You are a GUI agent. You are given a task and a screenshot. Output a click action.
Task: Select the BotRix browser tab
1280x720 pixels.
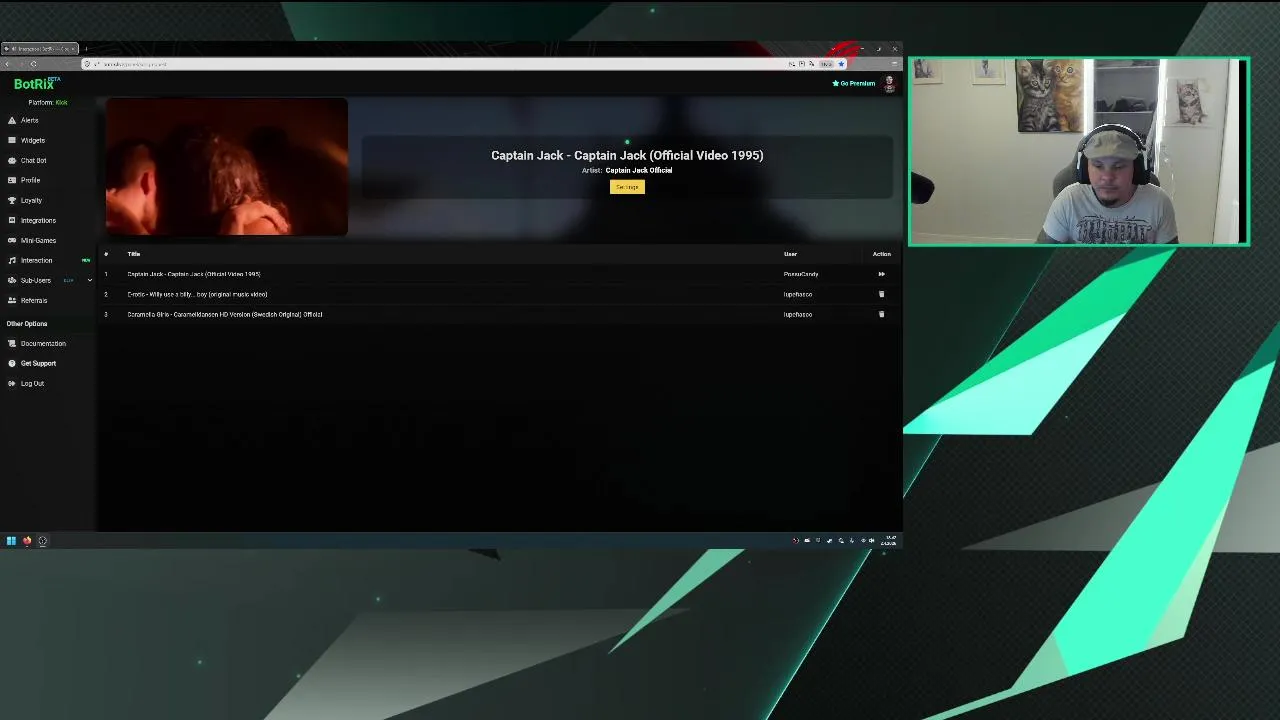pos(40,48)
